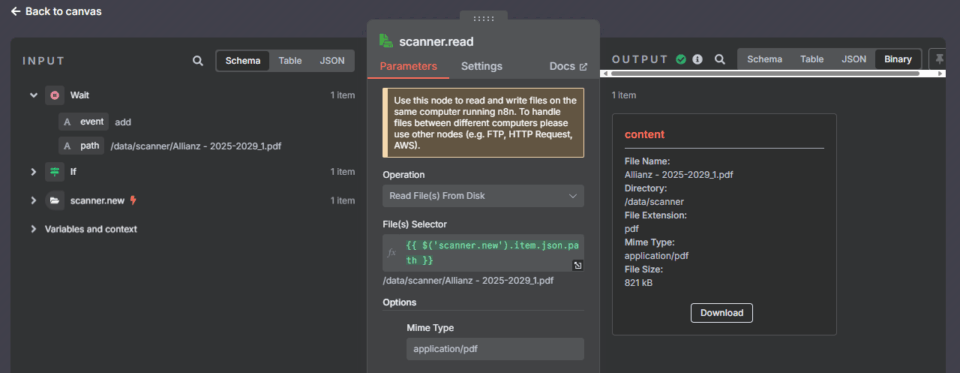Click the input panel search icon
This screenshot has width=960, height=373.
pyautogui.click(x=198, y=61)
